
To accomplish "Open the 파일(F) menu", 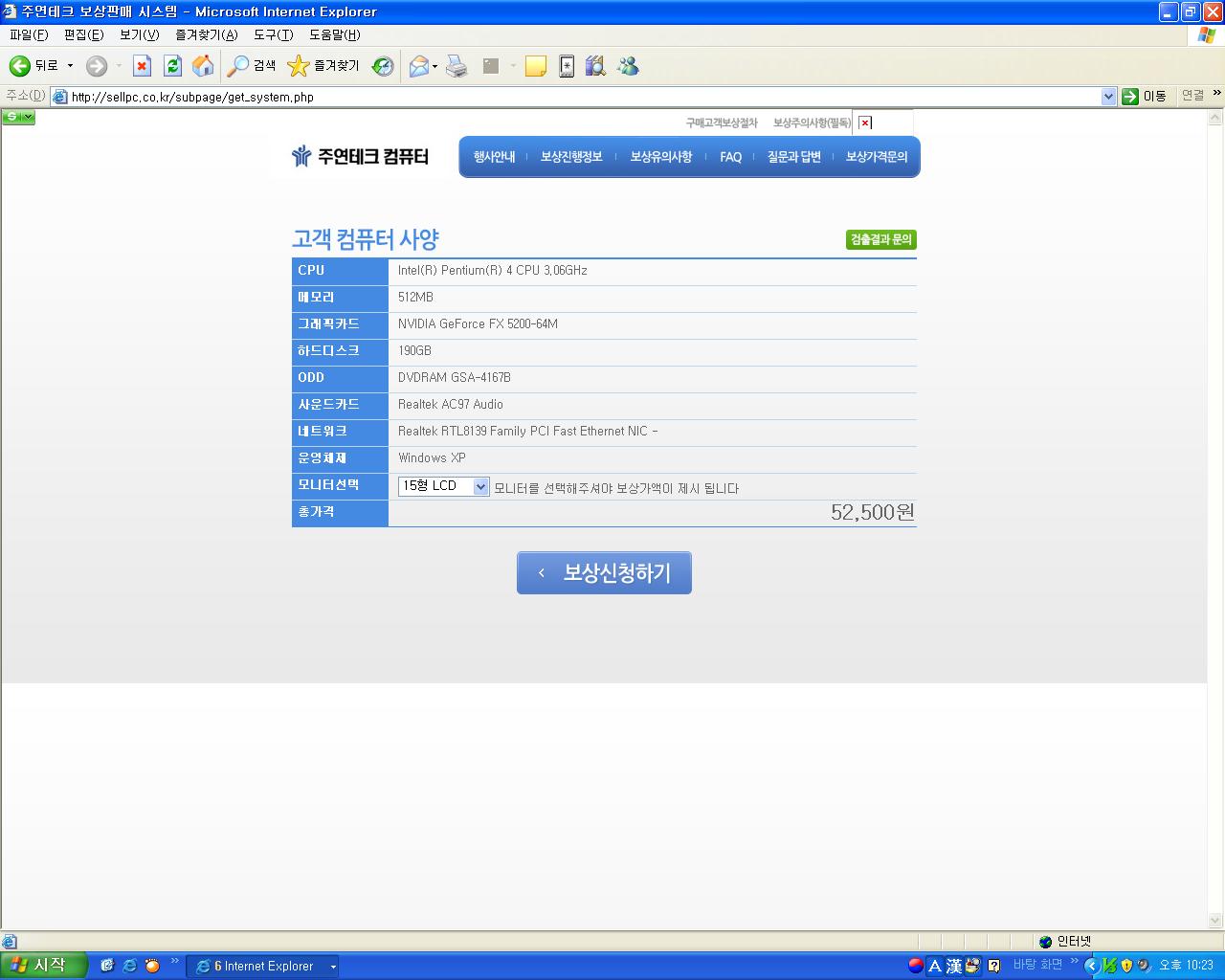I will (x=29, y=34).
